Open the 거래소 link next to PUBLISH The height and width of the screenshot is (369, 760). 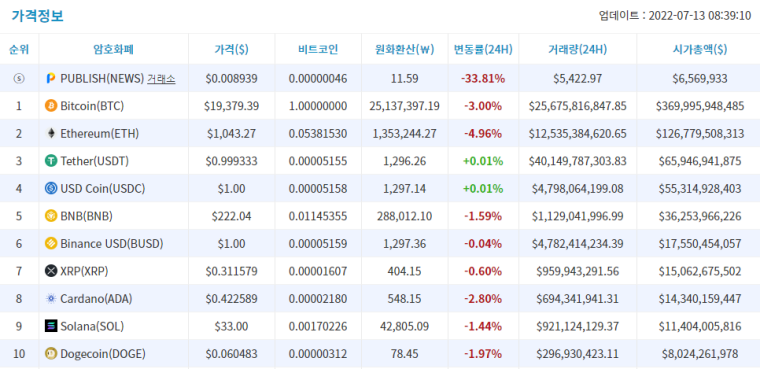161,79
